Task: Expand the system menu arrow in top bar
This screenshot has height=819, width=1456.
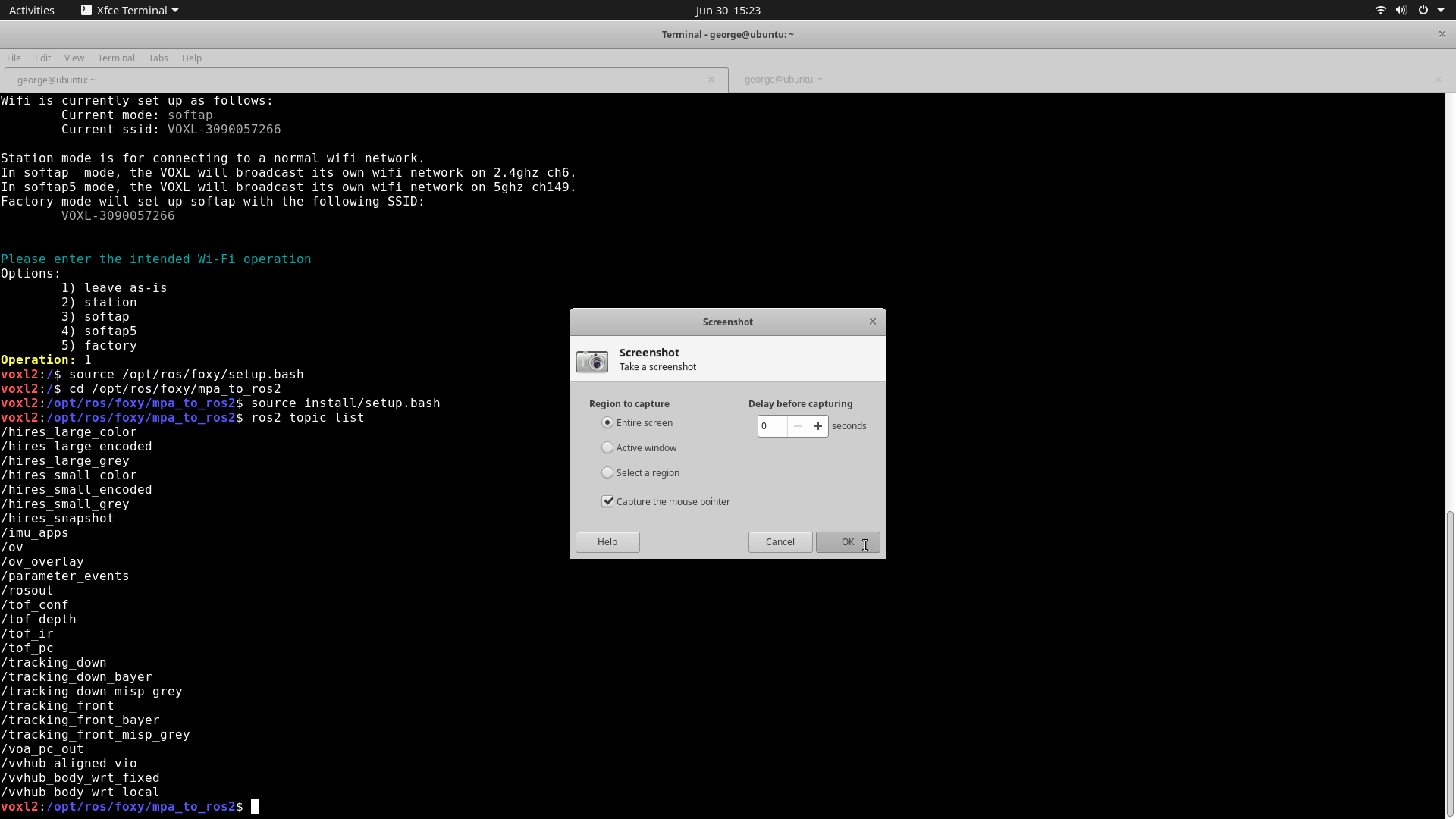Action: click(1441, 11)
